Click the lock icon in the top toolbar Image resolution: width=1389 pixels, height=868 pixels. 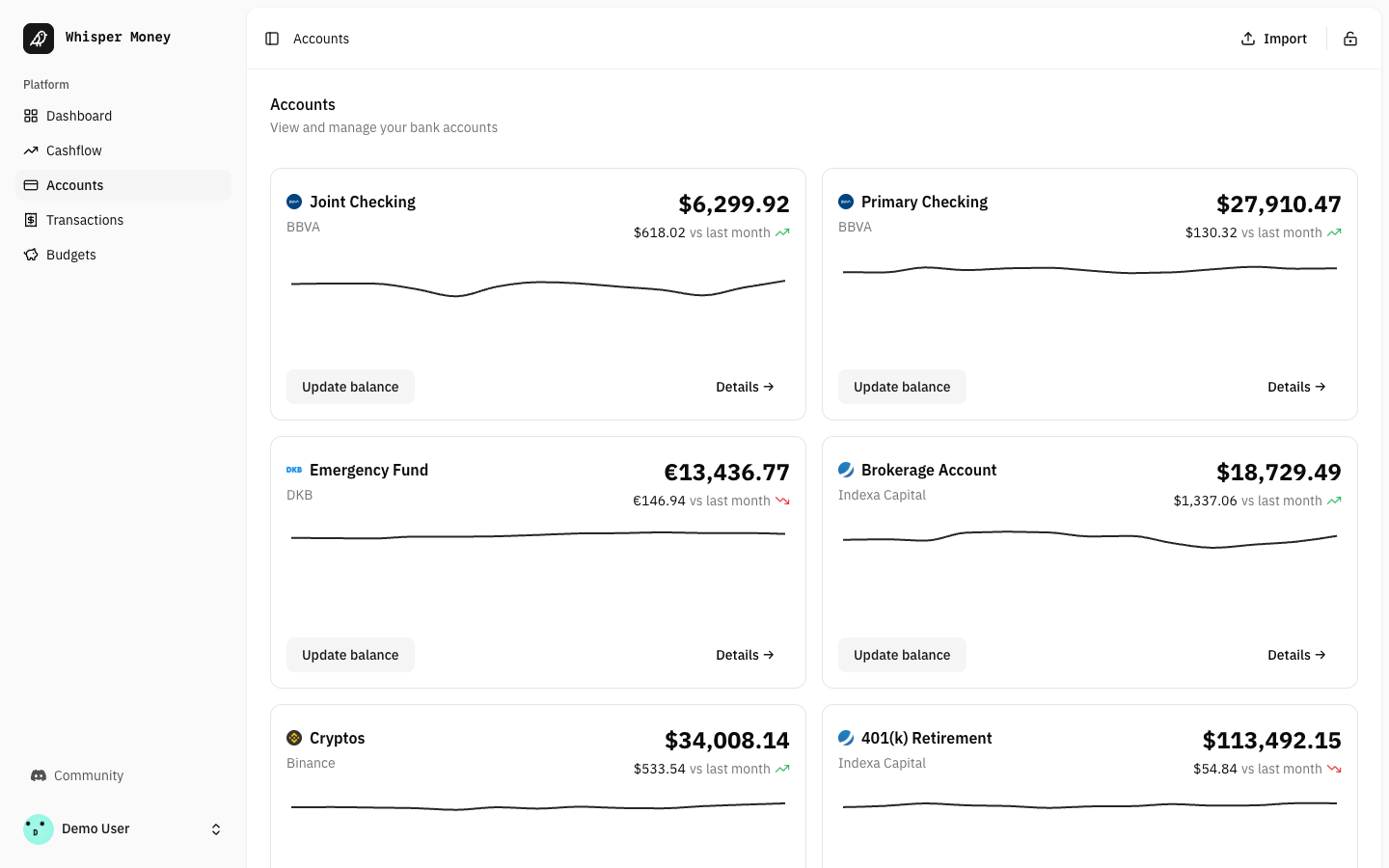click(1350, 39)
